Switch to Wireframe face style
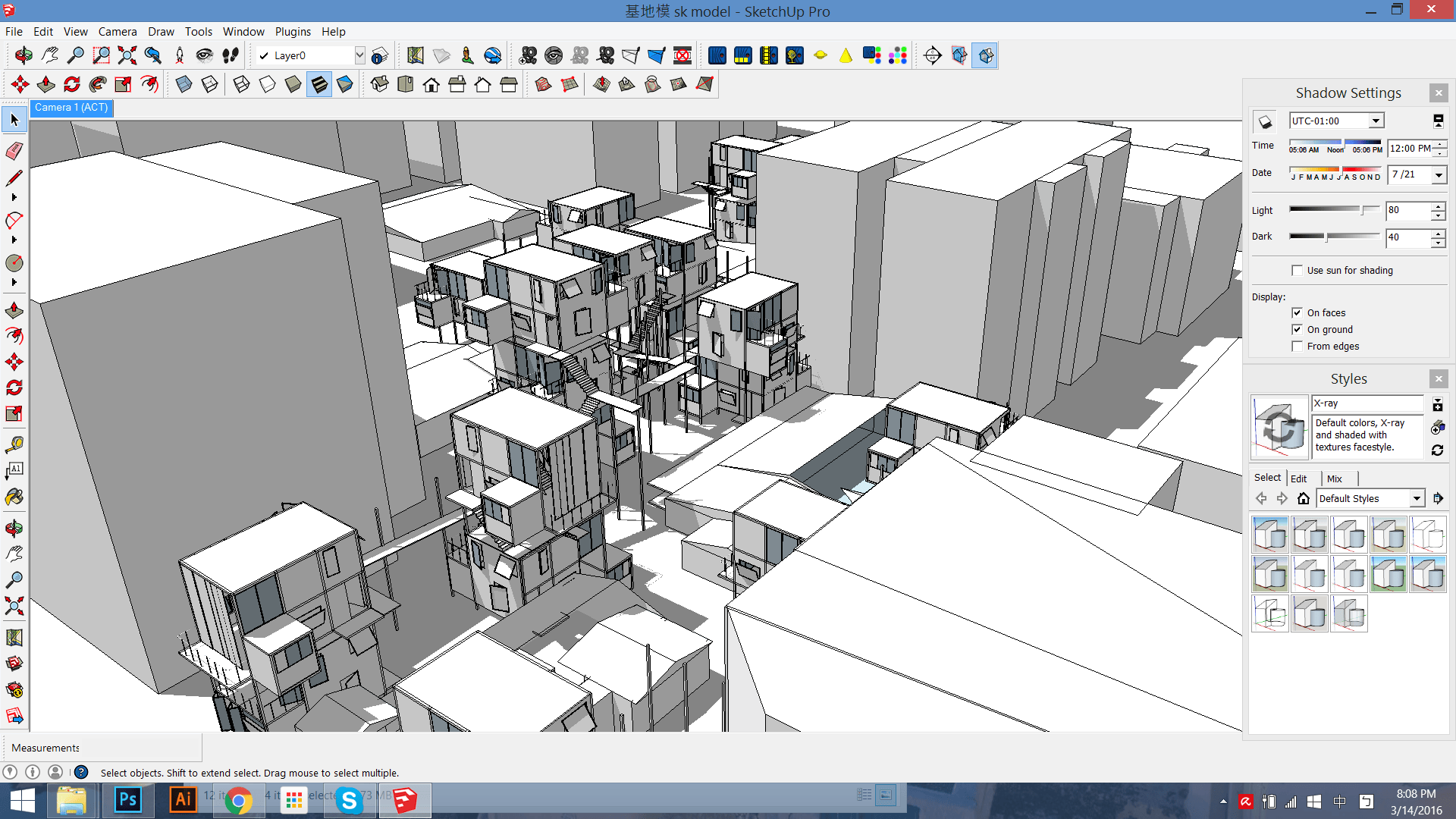 point(242,84)
